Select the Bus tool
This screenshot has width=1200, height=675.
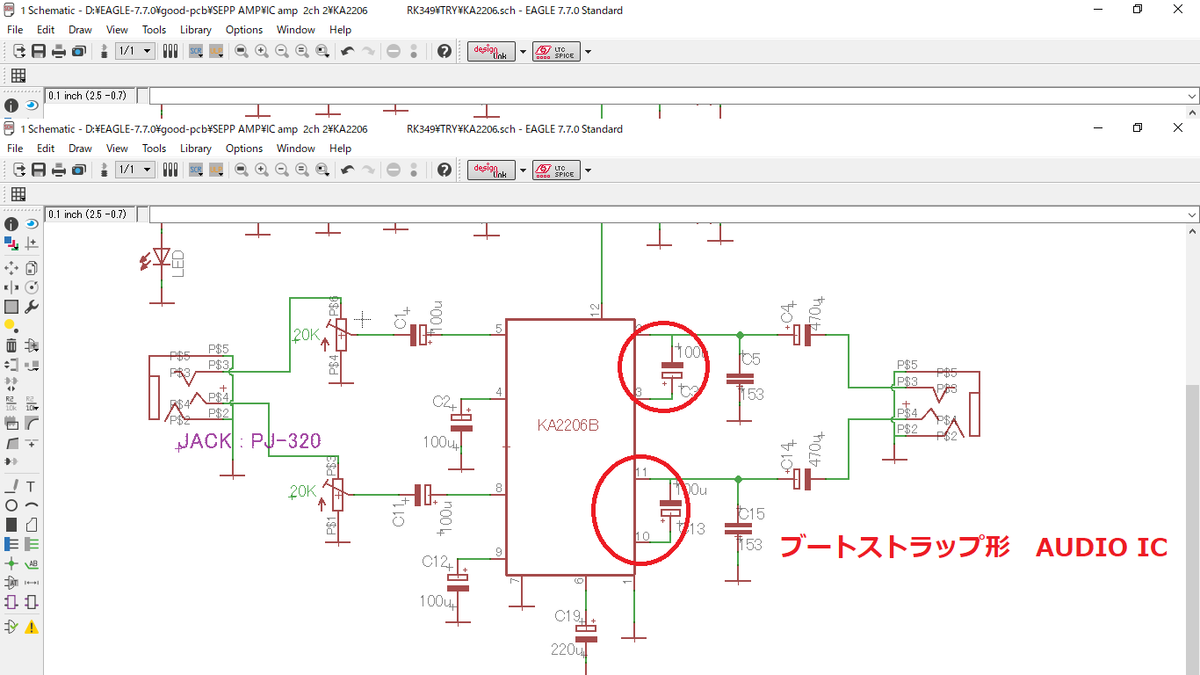(11, 544)
